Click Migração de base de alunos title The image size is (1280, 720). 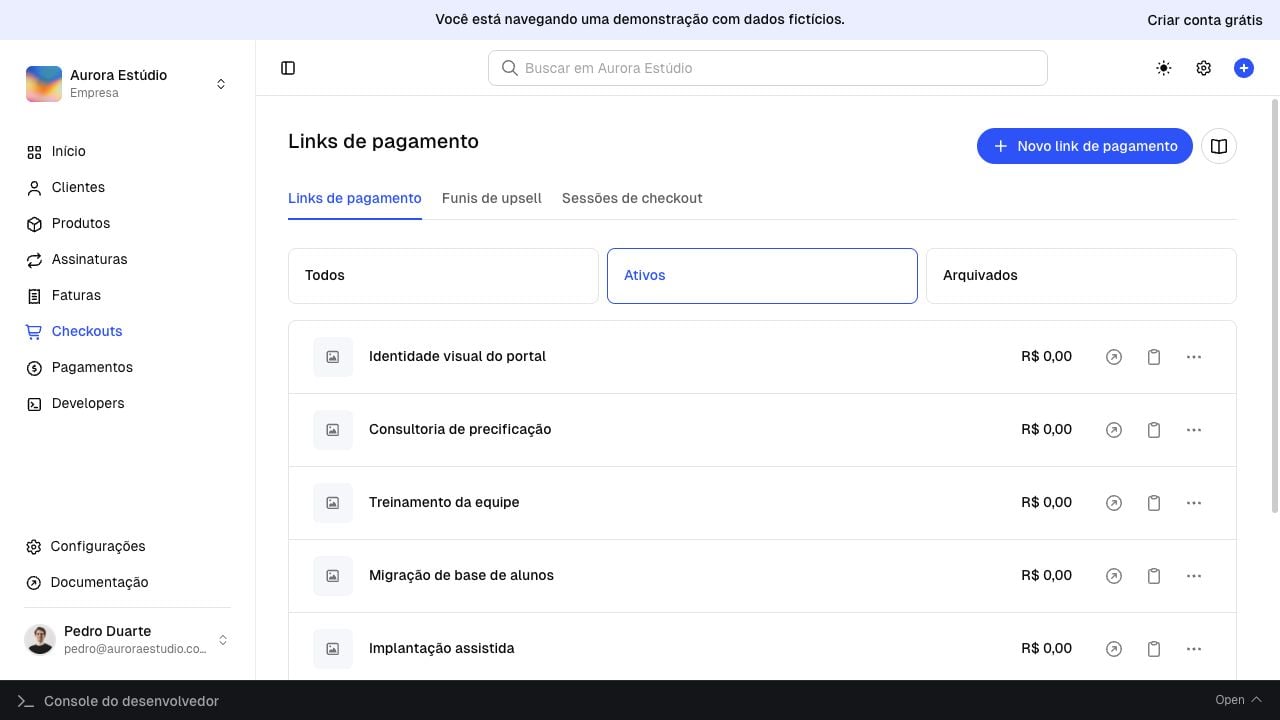click(x=461, y=575)
